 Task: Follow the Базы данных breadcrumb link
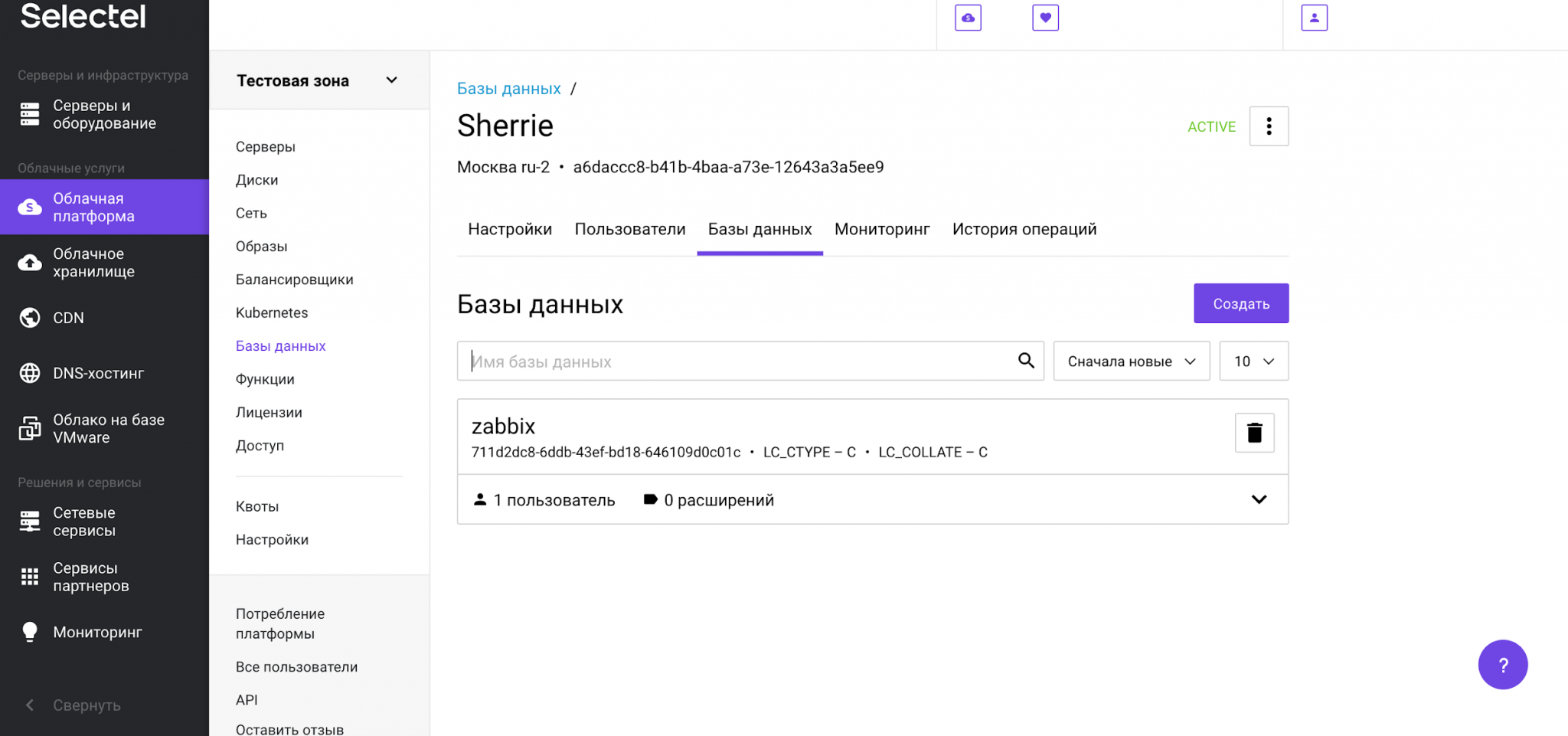pos(508,89)
